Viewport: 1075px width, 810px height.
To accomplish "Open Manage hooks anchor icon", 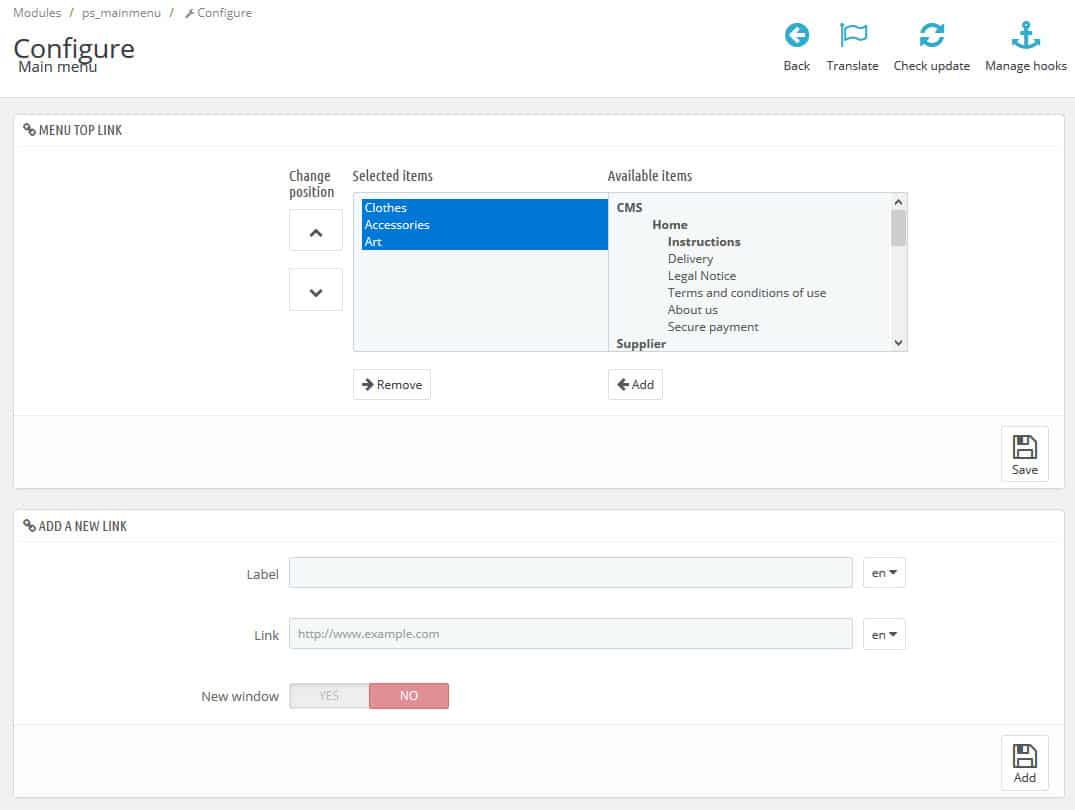I will click(x=1025, y=34).
